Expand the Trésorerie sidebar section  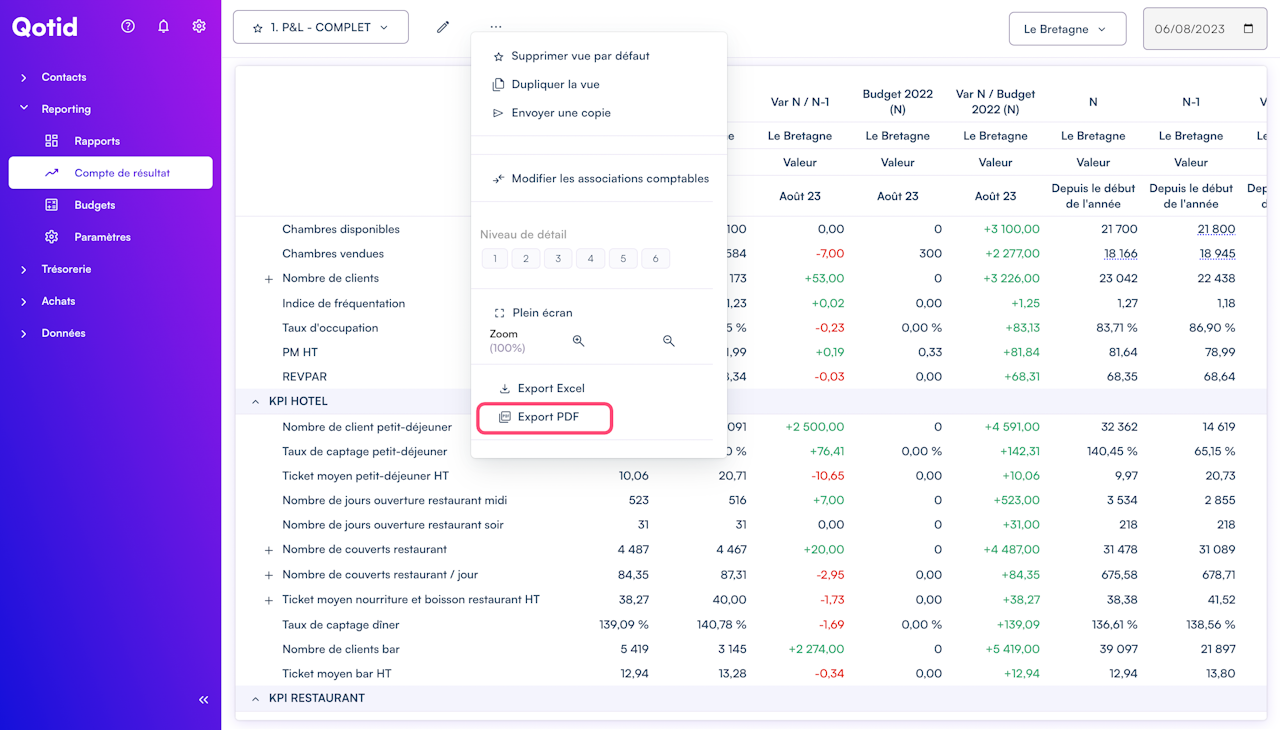pyautogui.click(x=66, y=269)
